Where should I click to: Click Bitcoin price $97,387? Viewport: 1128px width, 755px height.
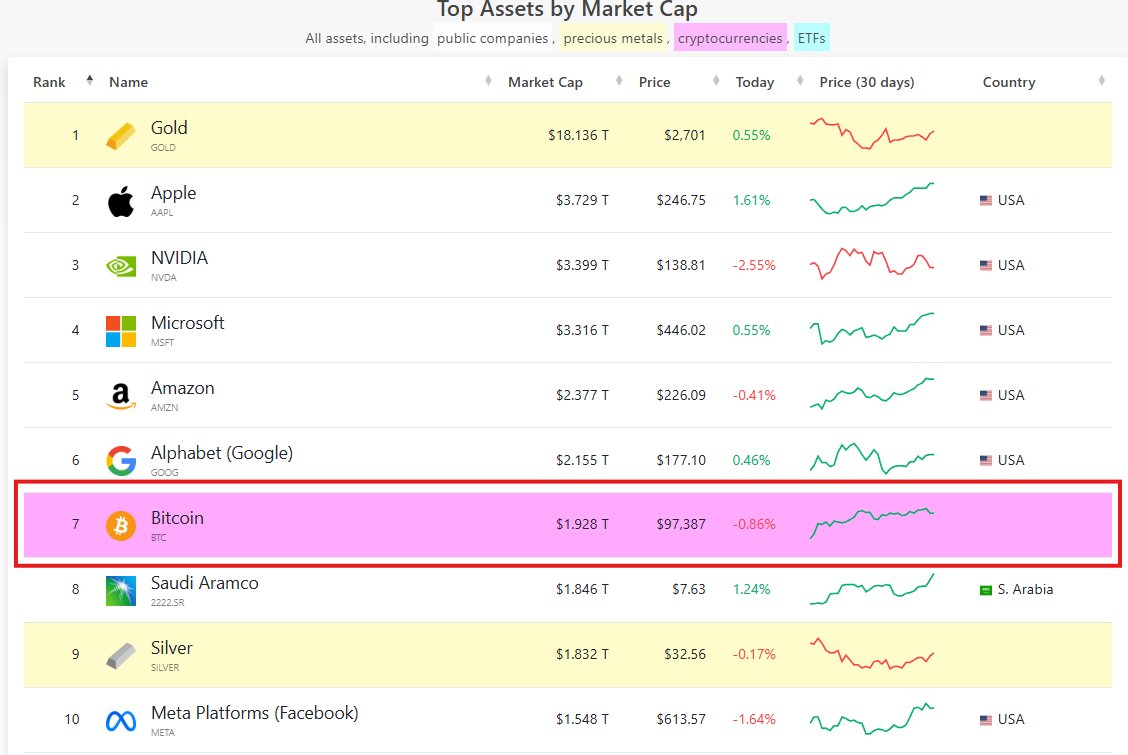click(681, 524)
